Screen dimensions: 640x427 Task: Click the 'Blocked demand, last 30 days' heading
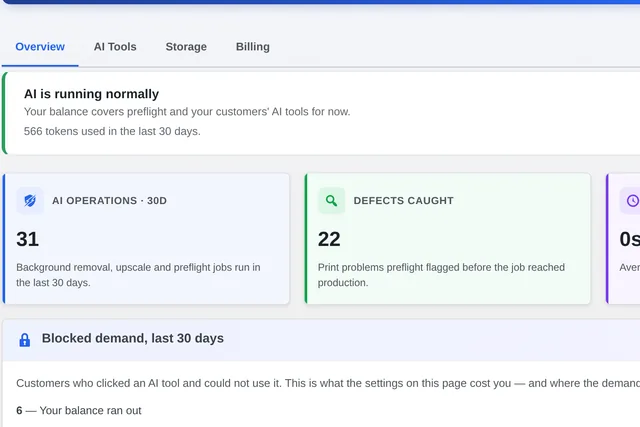pos(133,338)
